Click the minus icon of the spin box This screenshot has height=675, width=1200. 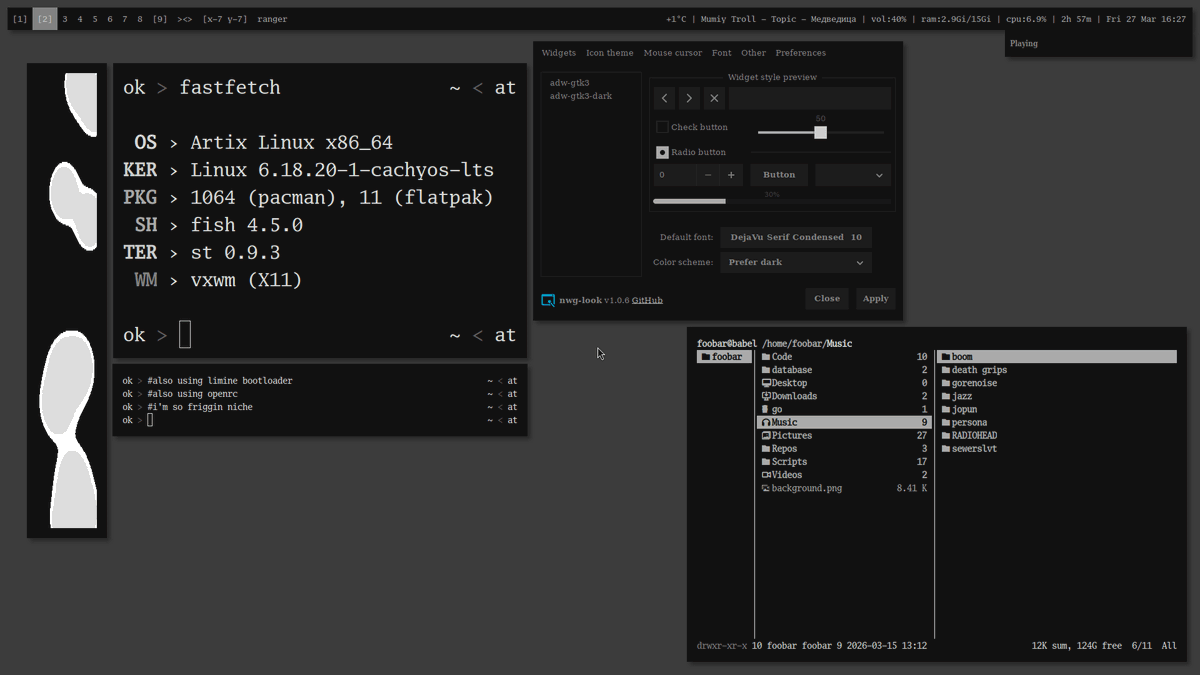pyautogui.click(x=708, y=175)
